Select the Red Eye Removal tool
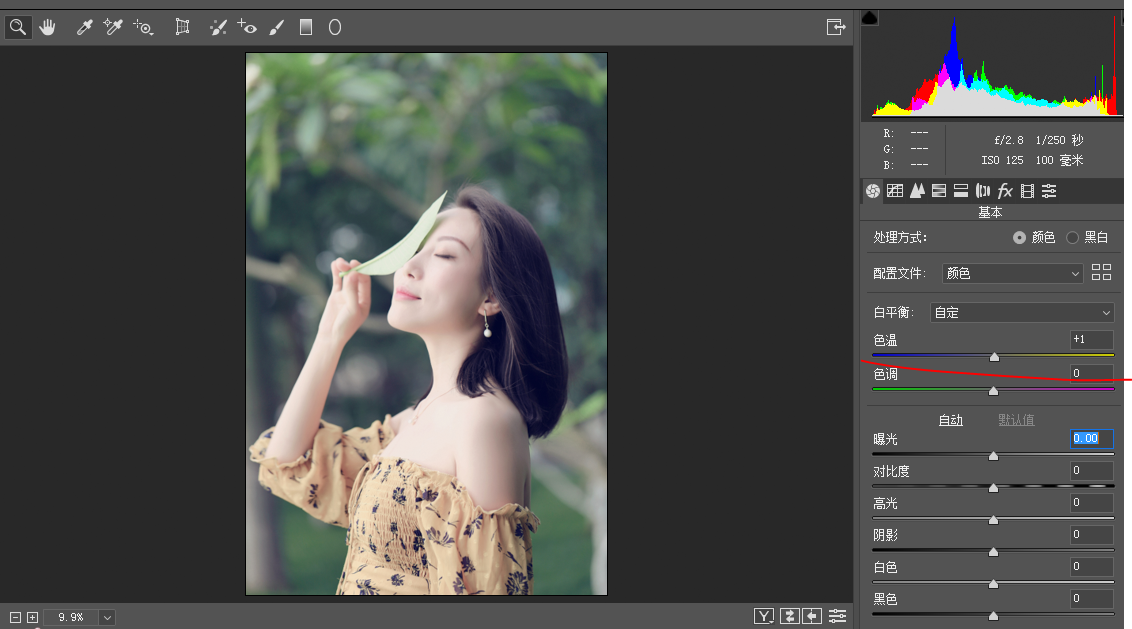 coord(247,27)
